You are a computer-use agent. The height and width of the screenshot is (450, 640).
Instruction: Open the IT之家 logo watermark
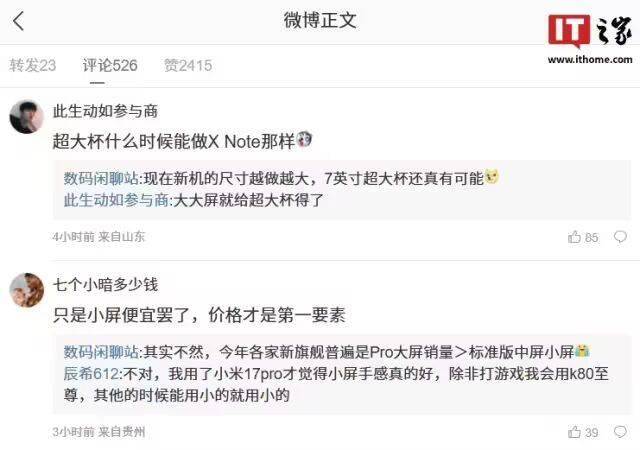(x=590, y=31)
